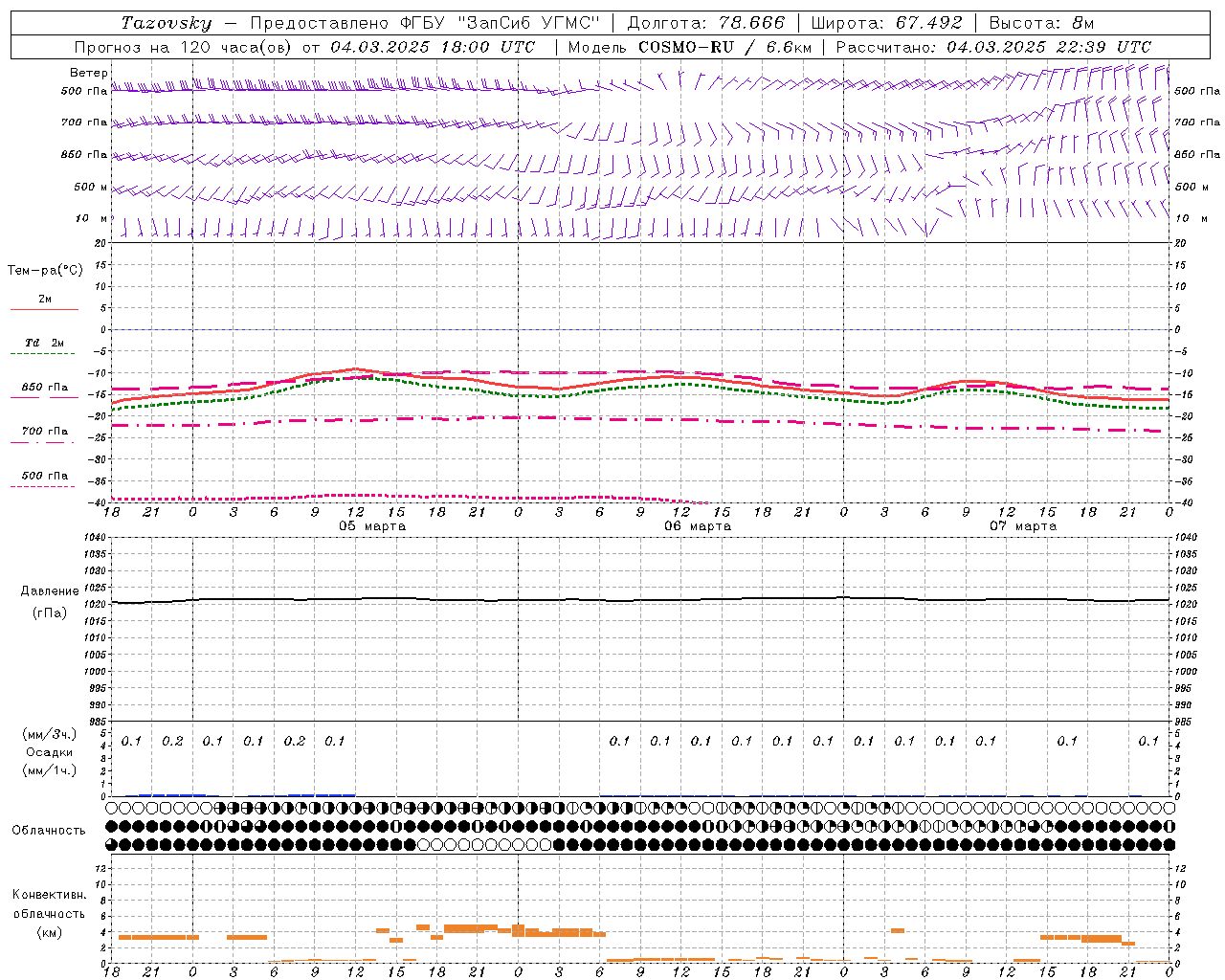This screenshot has width=1225, height=980.
Task: Click the "(км)" unit label for convective cloudiness
Action: (50, 932)
